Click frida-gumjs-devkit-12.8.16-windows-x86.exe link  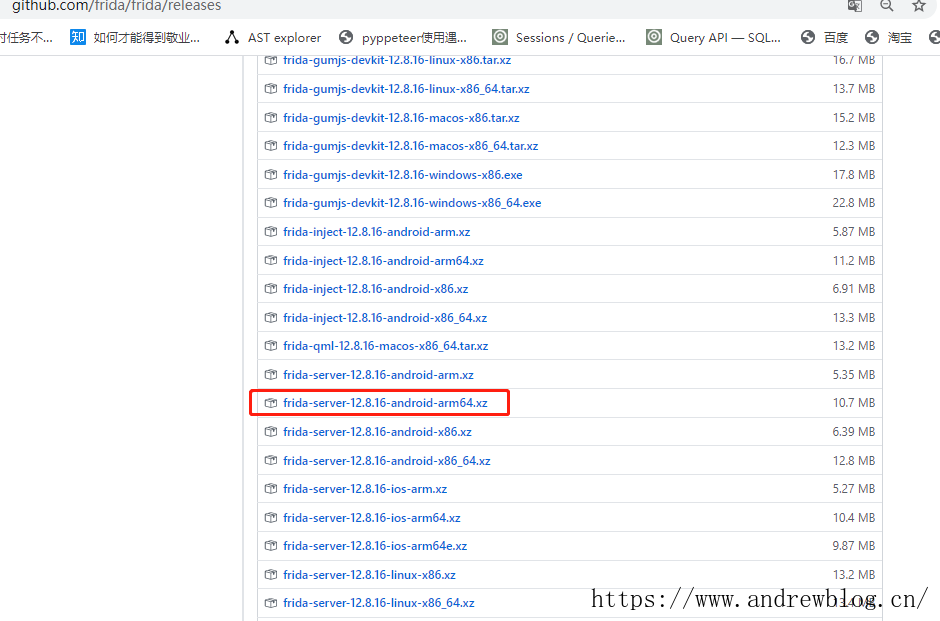click(x=402, y=174)
